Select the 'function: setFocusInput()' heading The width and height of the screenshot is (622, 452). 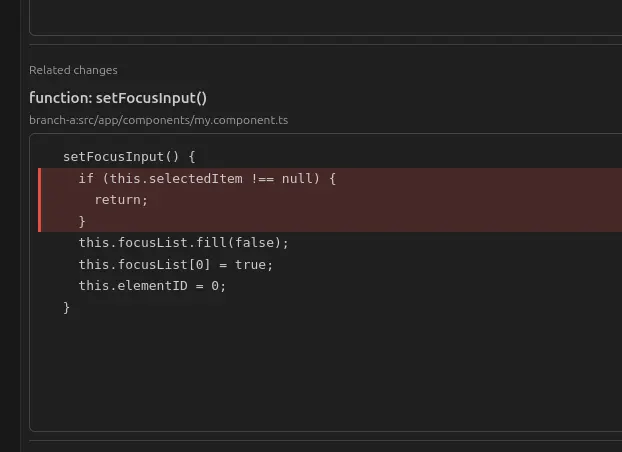[x=118, y=98]
